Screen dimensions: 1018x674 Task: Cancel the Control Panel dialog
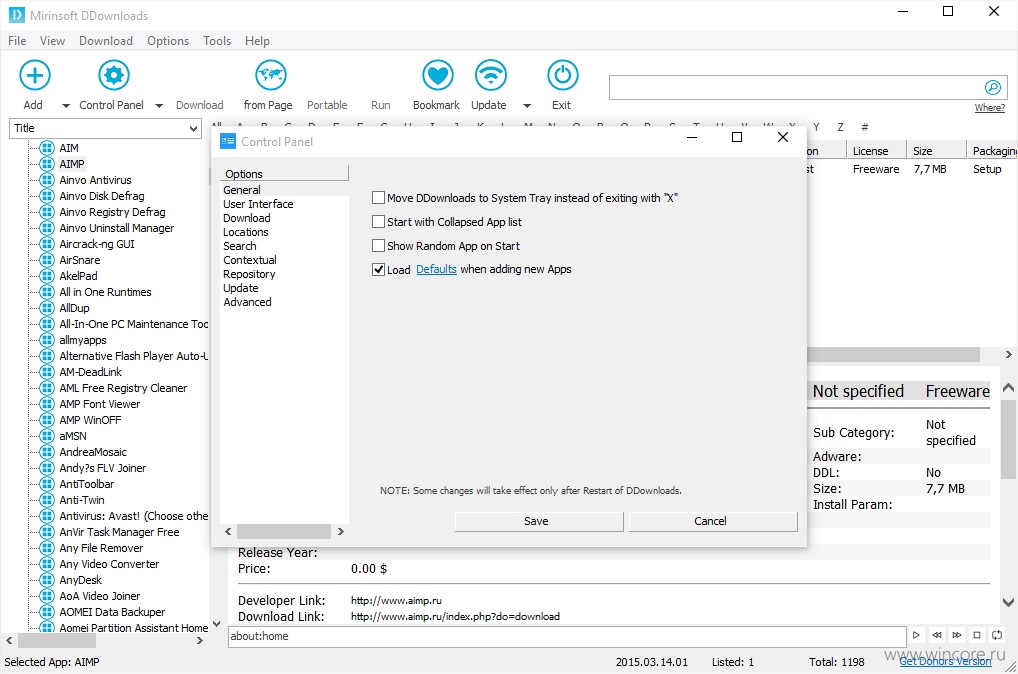tap(713, 521)
